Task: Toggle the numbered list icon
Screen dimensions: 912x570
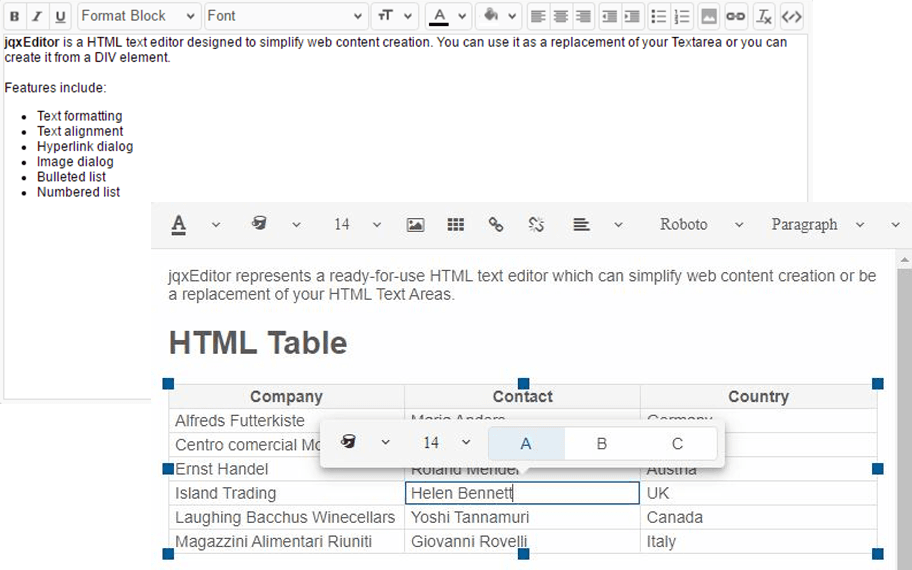Action: [682, 16]
